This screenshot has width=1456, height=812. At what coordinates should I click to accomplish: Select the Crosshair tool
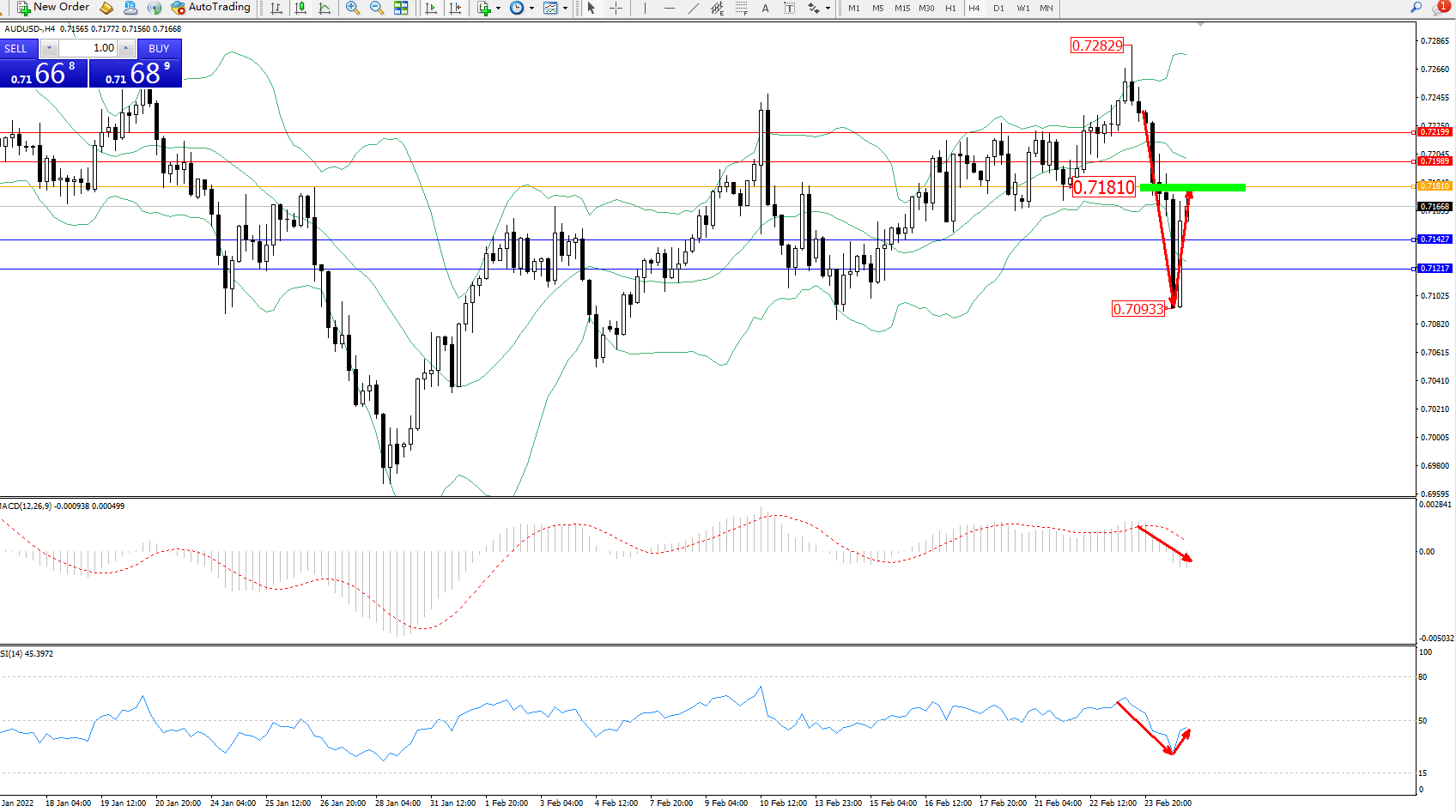[616, 8]
